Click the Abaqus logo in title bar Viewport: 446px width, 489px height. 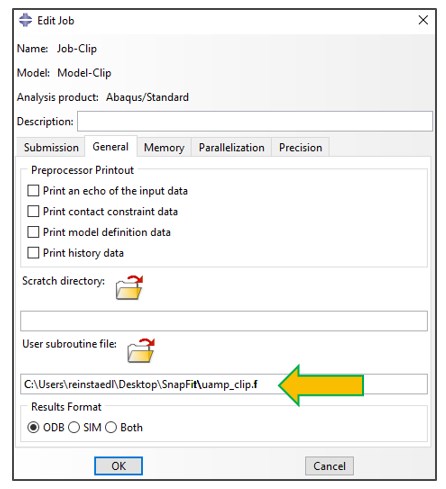coord(25,20)
